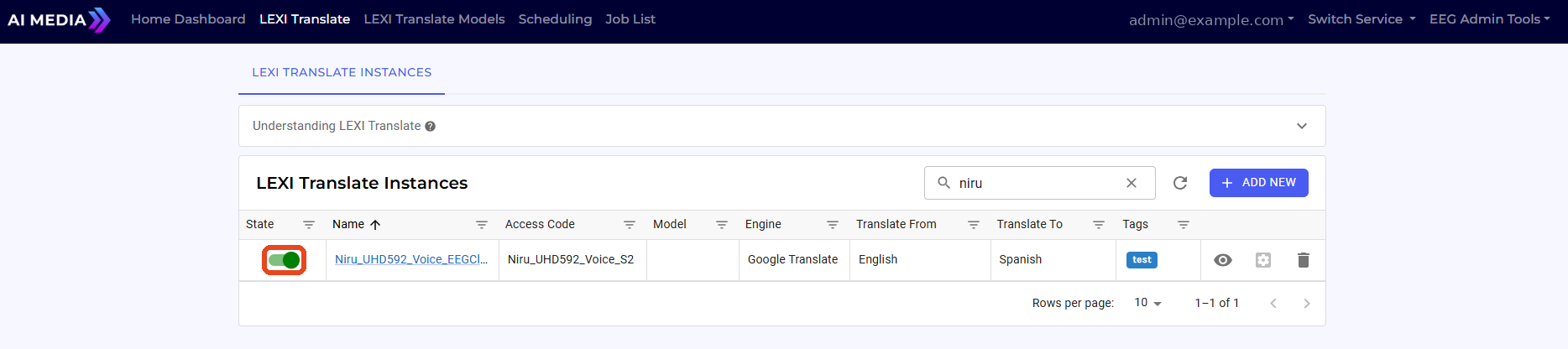Viewport: 1568px width, 349px height.
Task: Click the ADD NEW button
Action: pos(1258,183)
